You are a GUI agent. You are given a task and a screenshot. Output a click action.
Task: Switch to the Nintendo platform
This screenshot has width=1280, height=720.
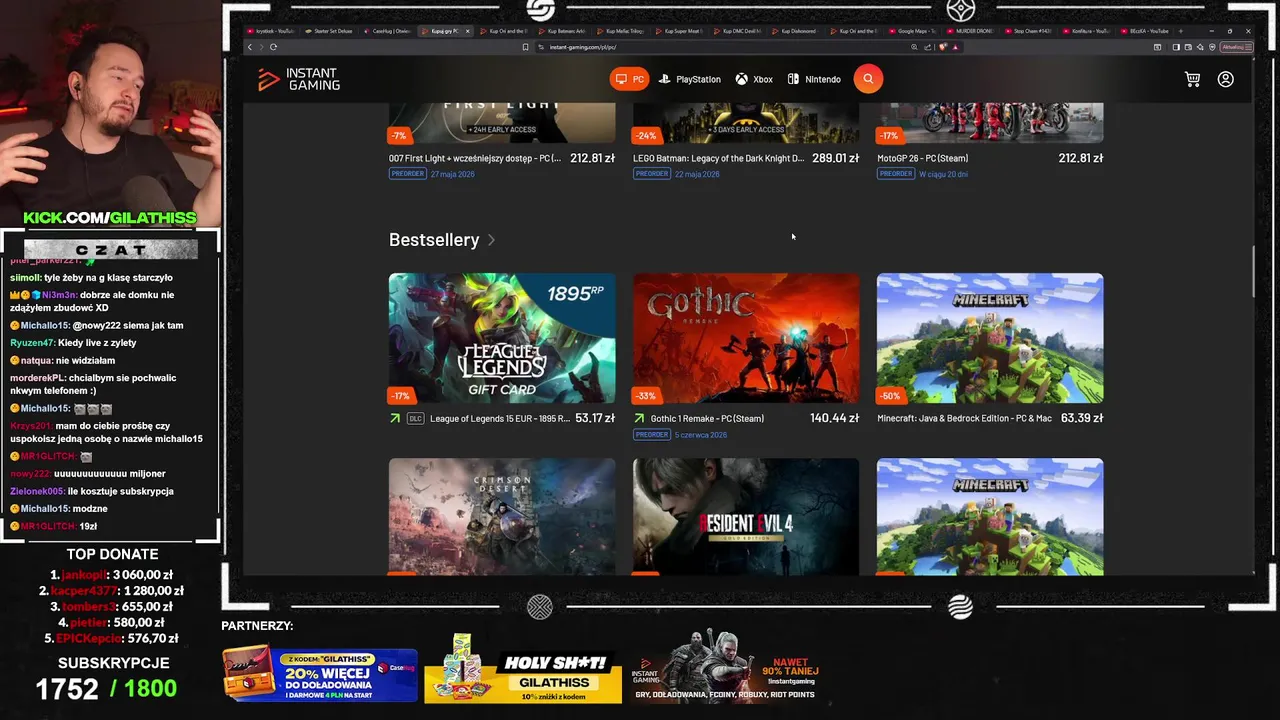pyautogui.click(x=814, y=79)
